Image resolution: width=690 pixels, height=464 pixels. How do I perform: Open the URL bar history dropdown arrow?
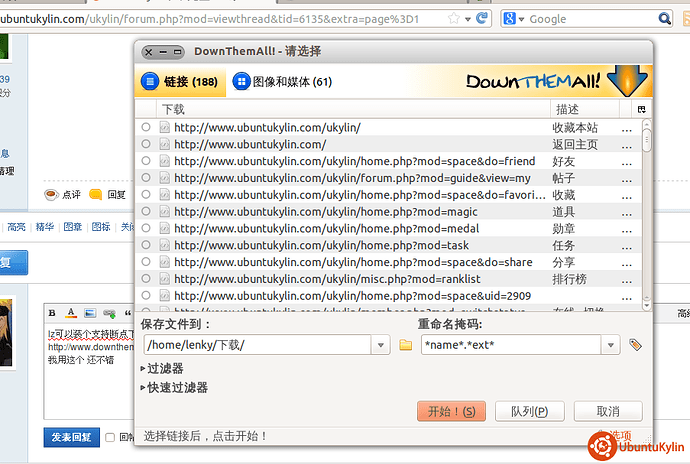pyautogui.click(x=468, y=19)
